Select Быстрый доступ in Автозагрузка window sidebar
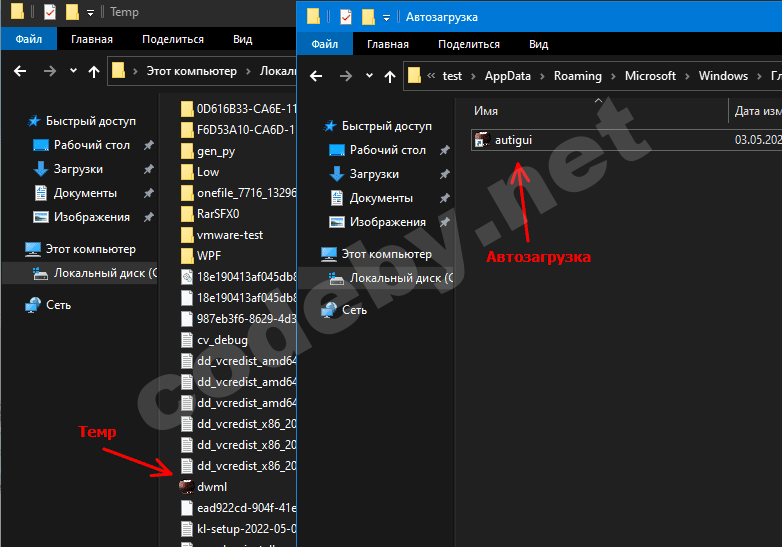This screenshot has height=547, width=782. [x=378, y=126]
